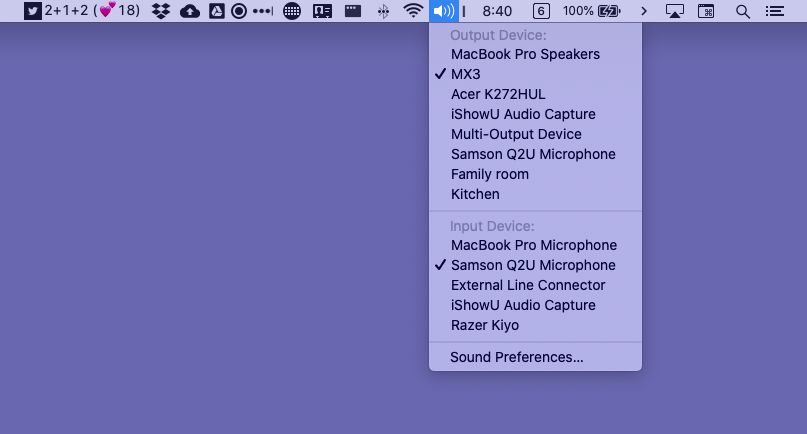Open Spotlight search magnifying glass
This screenshot has width=807, height=434.
[x=742, y=11]
